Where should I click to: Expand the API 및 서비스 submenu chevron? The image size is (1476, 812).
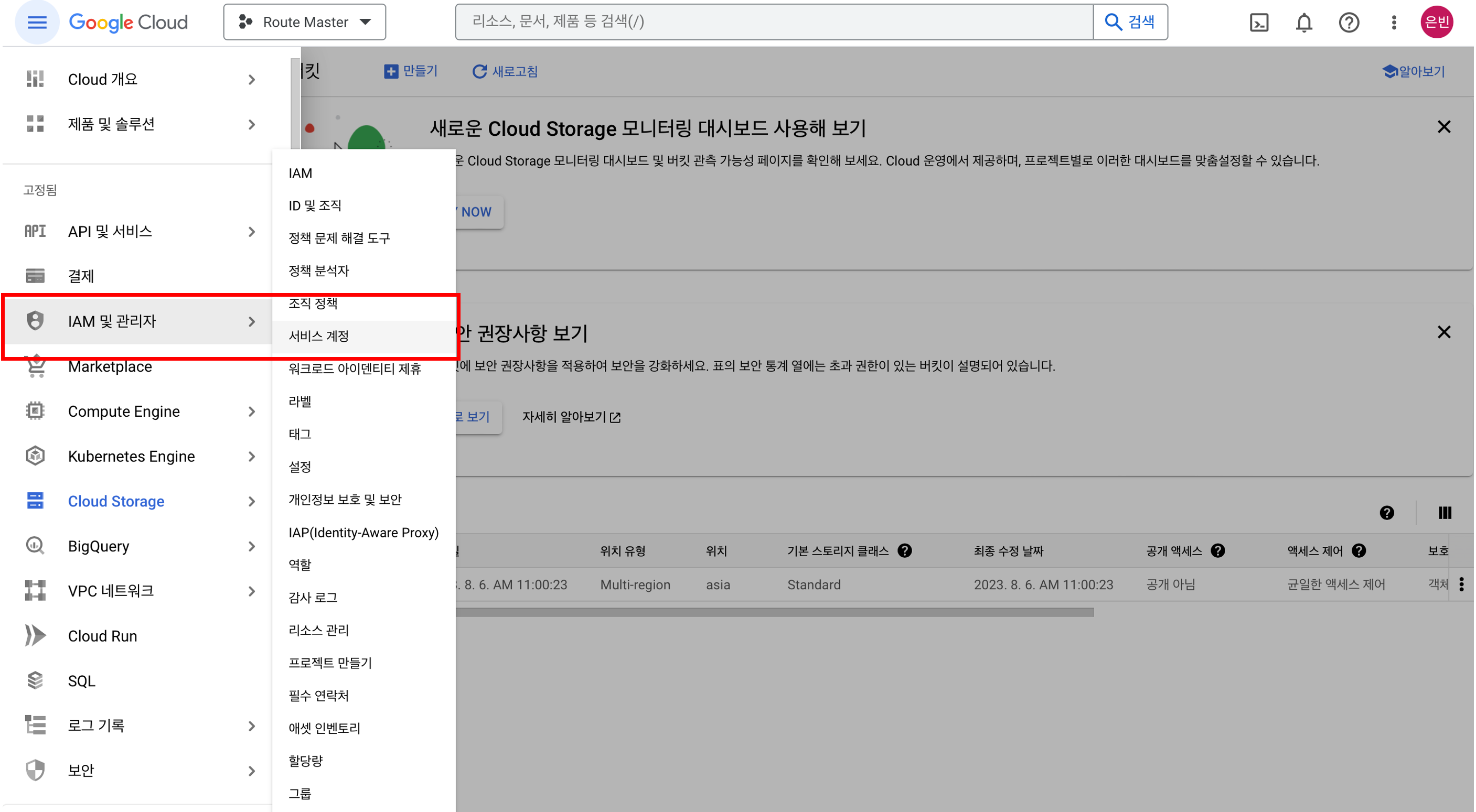pos(252,231)
